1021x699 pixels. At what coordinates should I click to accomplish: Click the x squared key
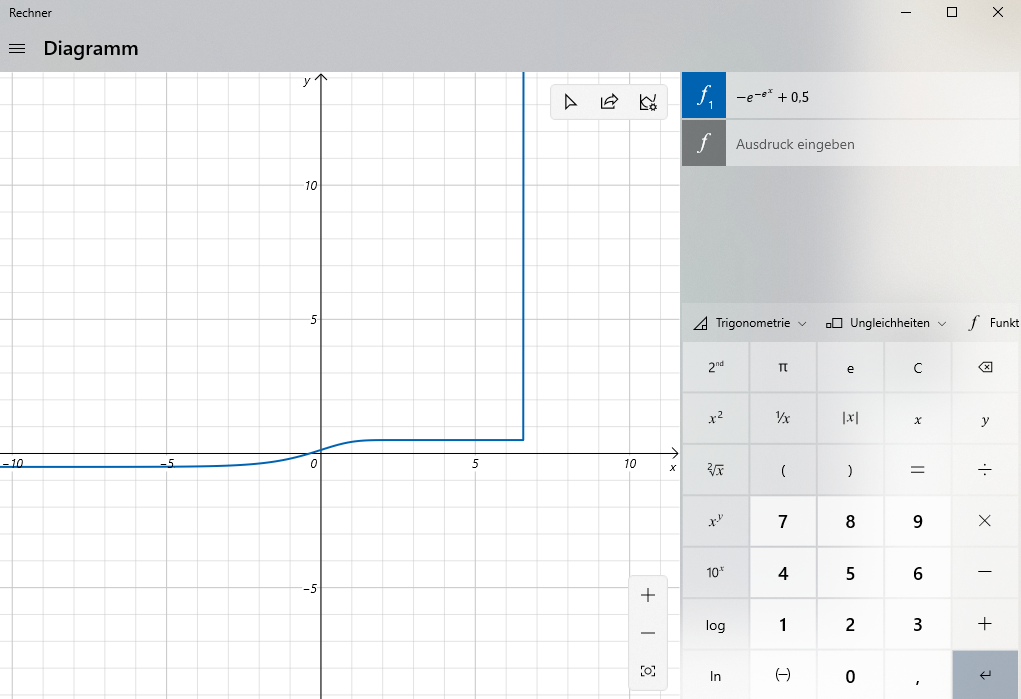coord(716,418)
